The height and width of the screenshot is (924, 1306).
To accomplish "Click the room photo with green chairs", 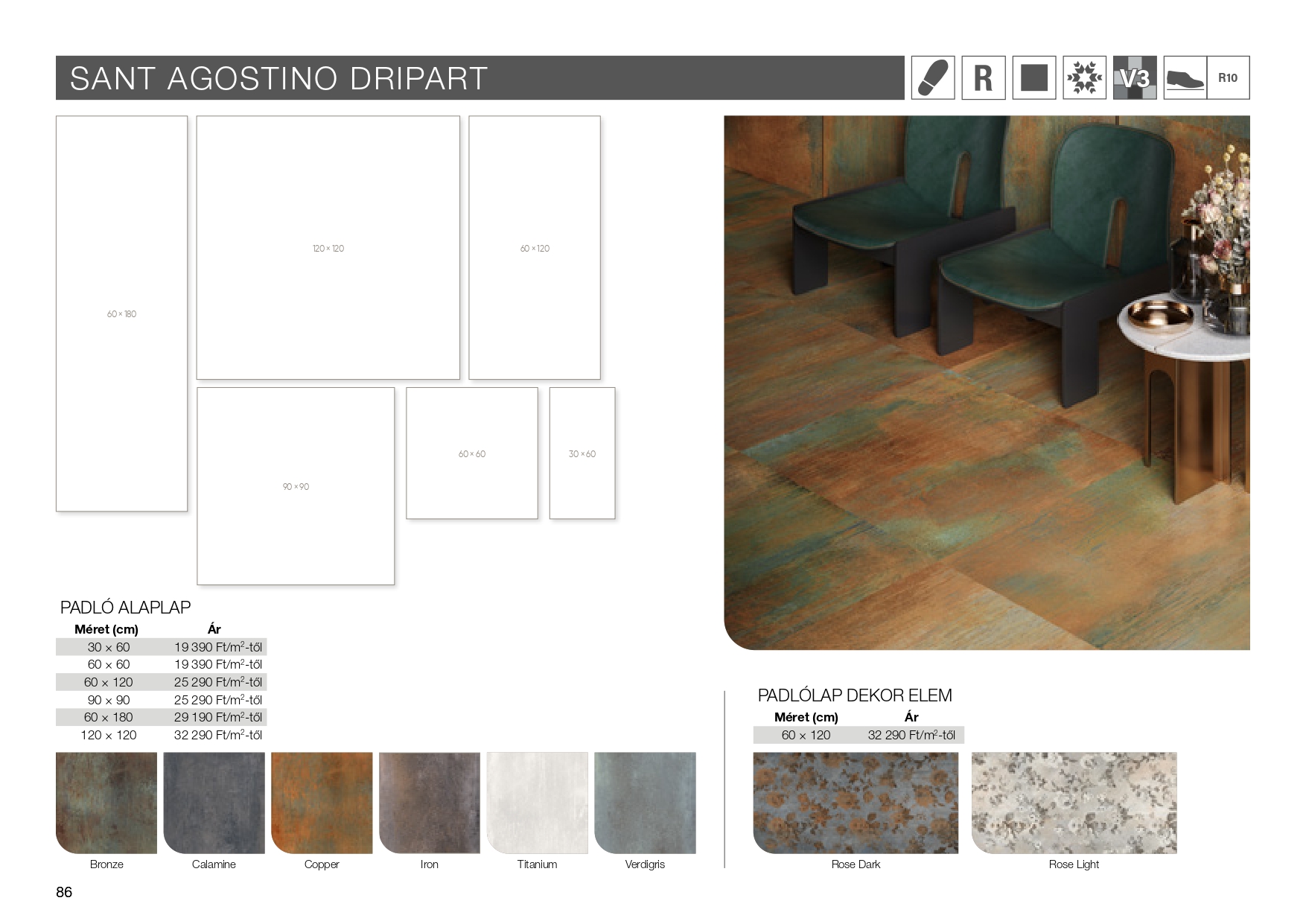I will [987, 383].
